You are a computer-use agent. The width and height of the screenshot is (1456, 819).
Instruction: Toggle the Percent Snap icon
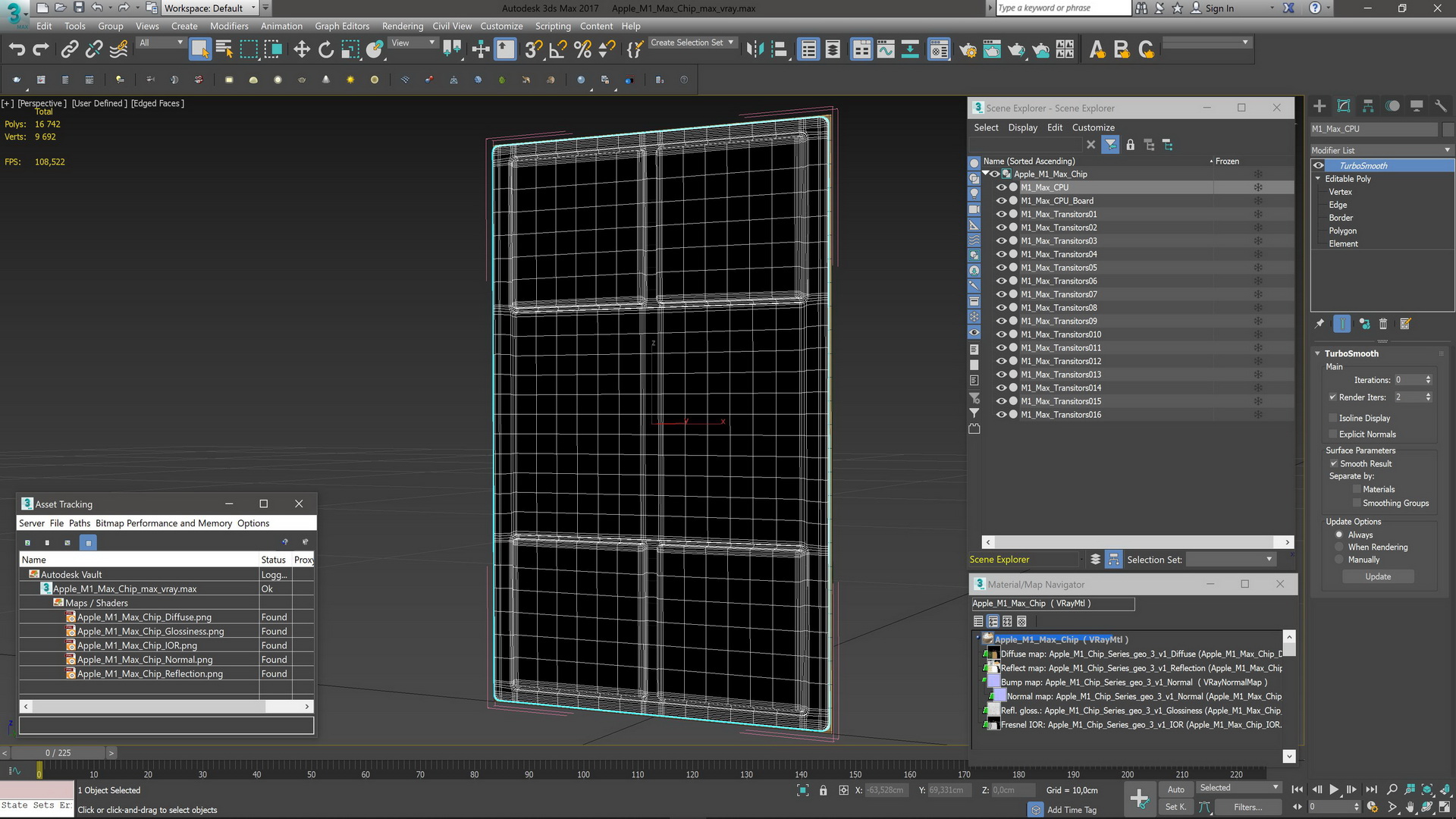point(582,50)
